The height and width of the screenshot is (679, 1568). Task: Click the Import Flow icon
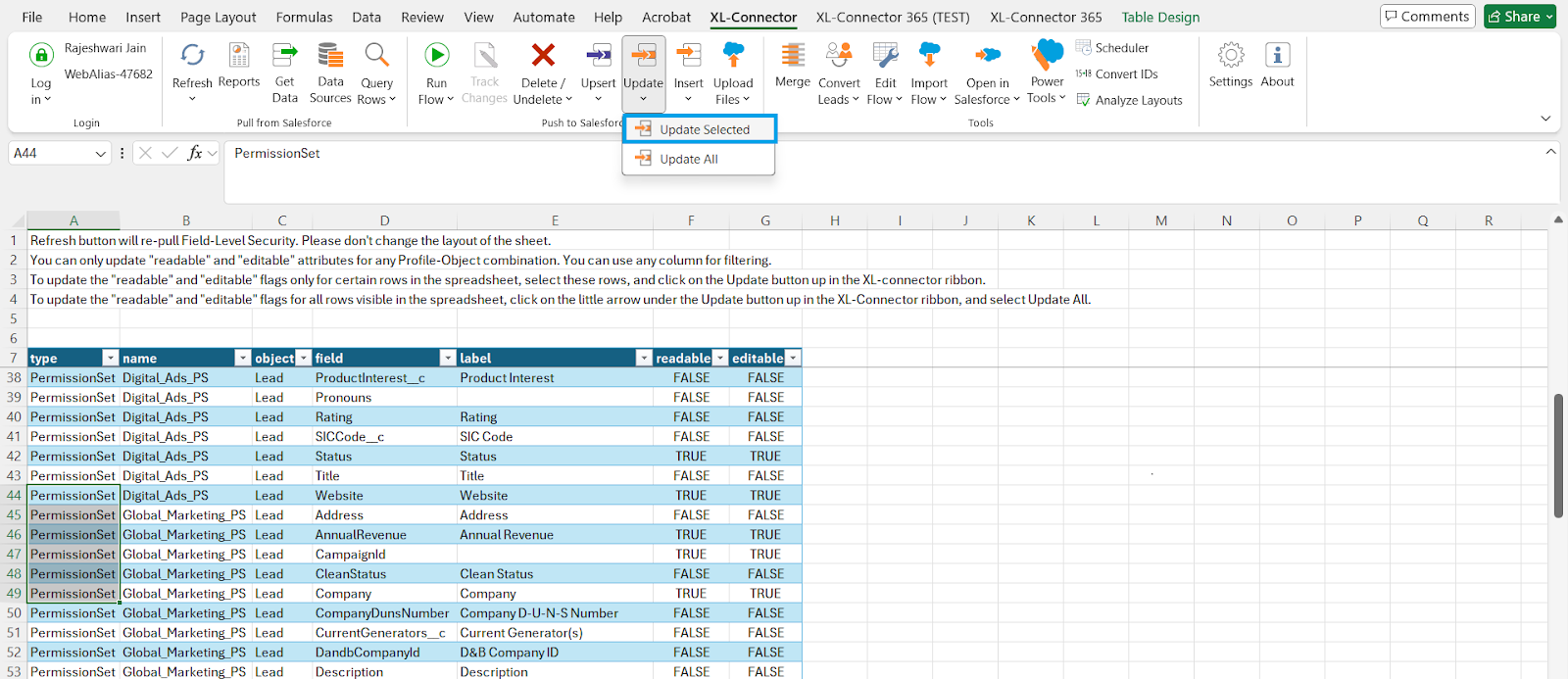point(929,54)
